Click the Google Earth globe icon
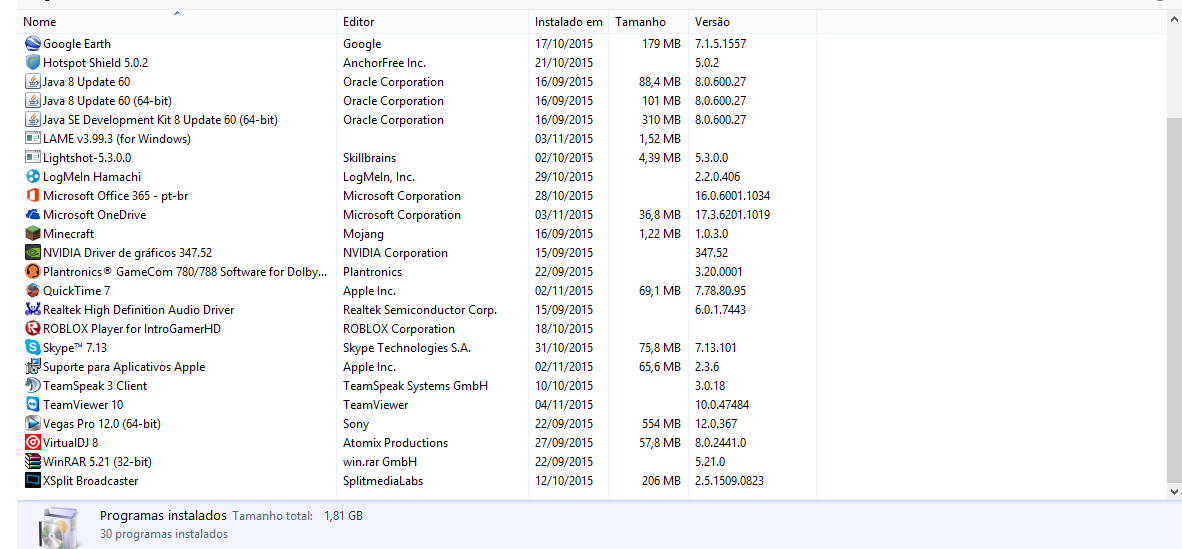This screenshot has height=549, width=1182. coord(32,44)
